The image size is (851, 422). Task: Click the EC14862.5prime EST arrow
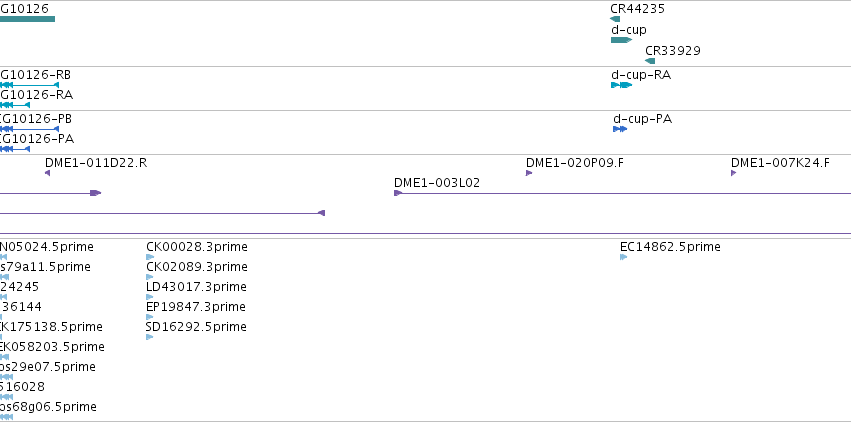[623, 257]
